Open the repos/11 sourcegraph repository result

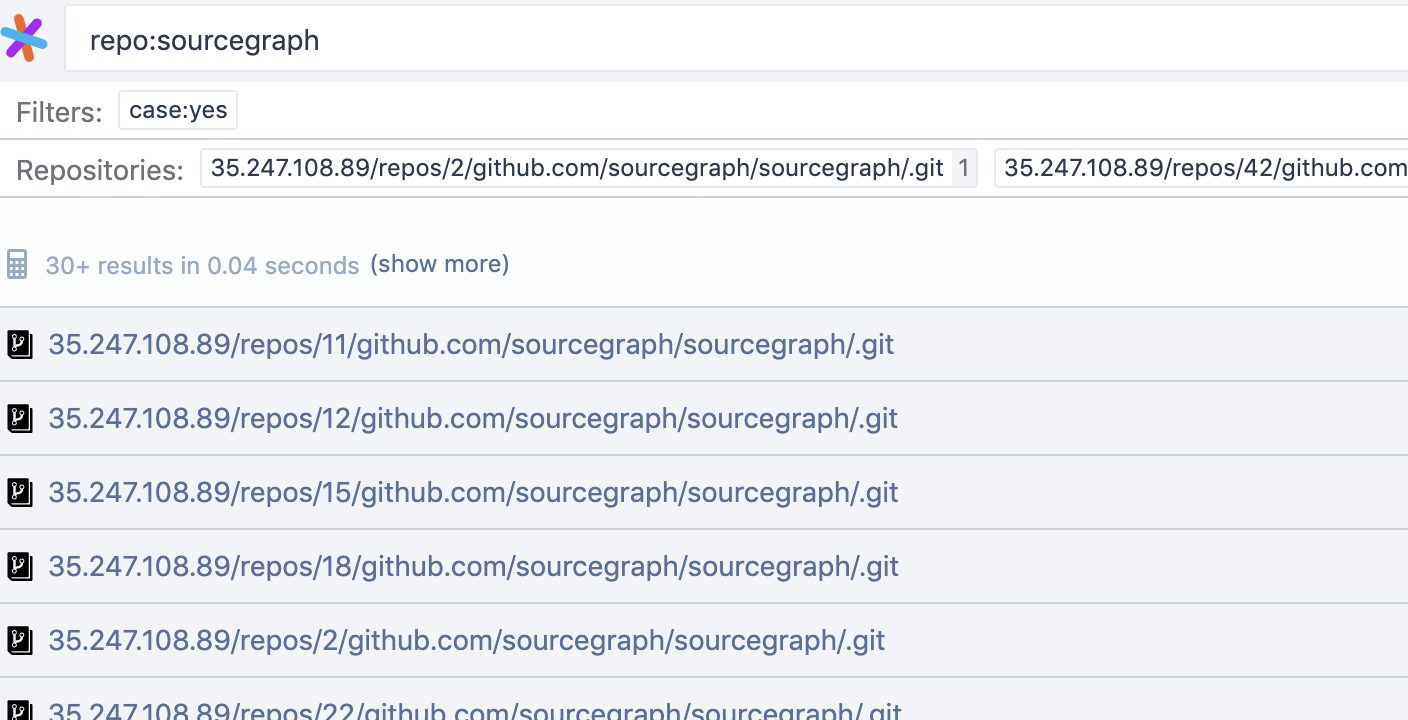(471, 345)
